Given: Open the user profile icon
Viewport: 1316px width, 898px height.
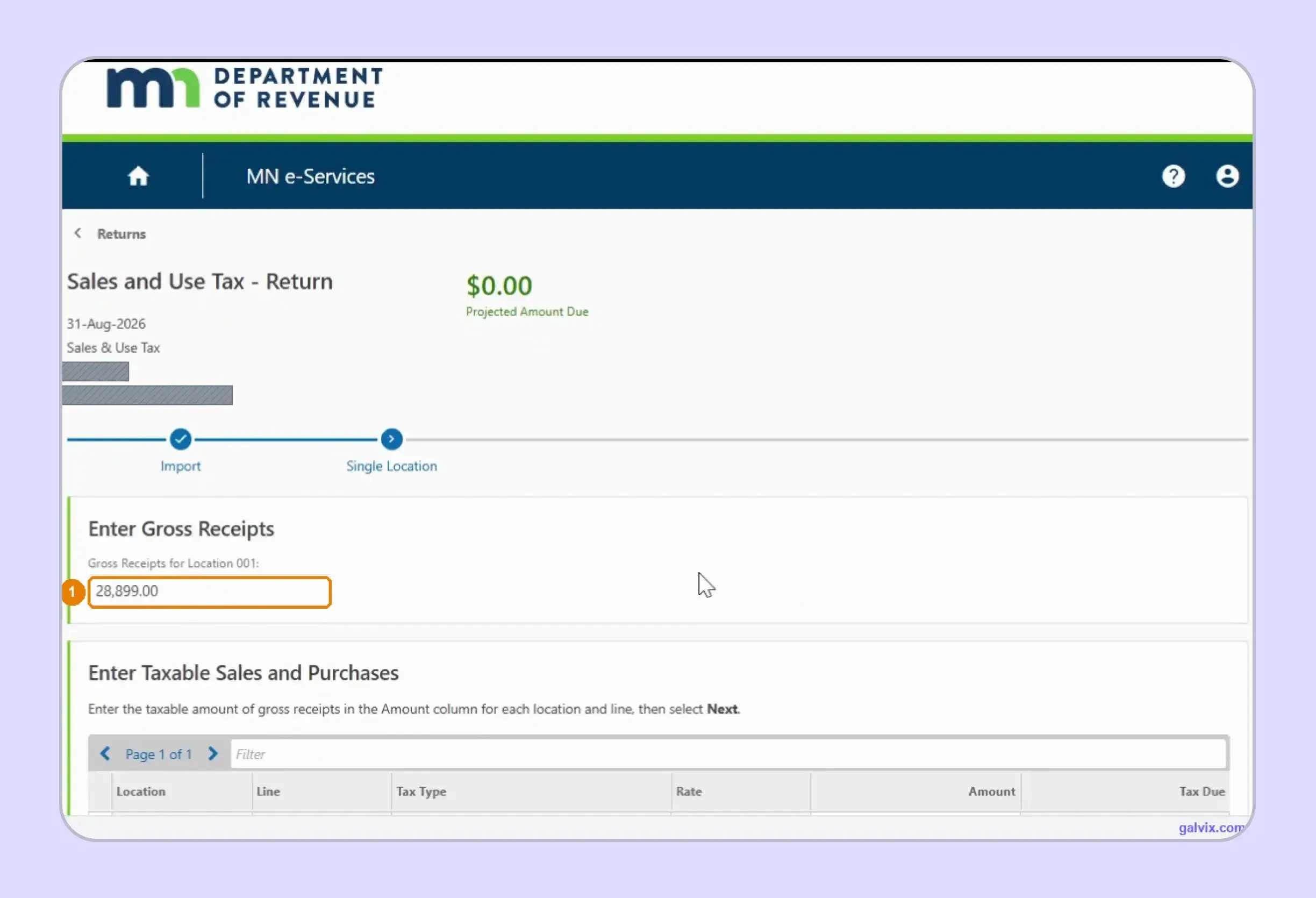Looking at the screenshot, I should [1227, 176].
